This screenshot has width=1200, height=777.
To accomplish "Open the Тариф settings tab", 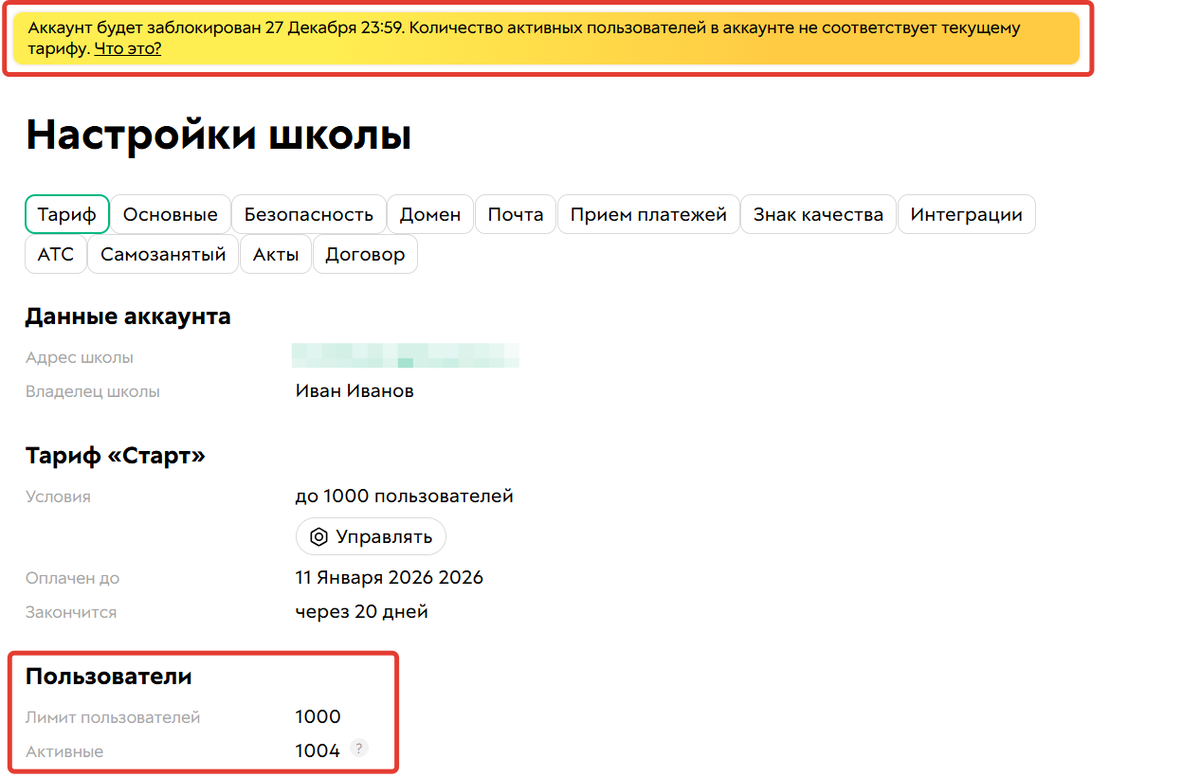I will coord(66,214).
